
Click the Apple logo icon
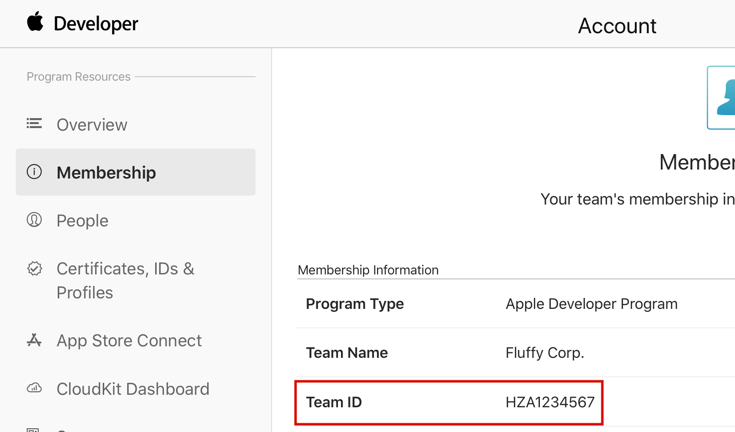35,22
